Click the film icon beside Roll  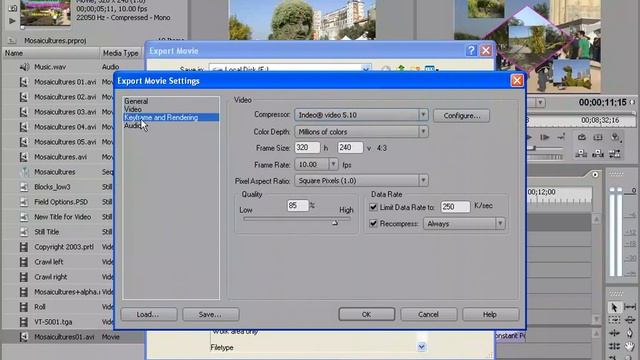(x=24, y=307)
